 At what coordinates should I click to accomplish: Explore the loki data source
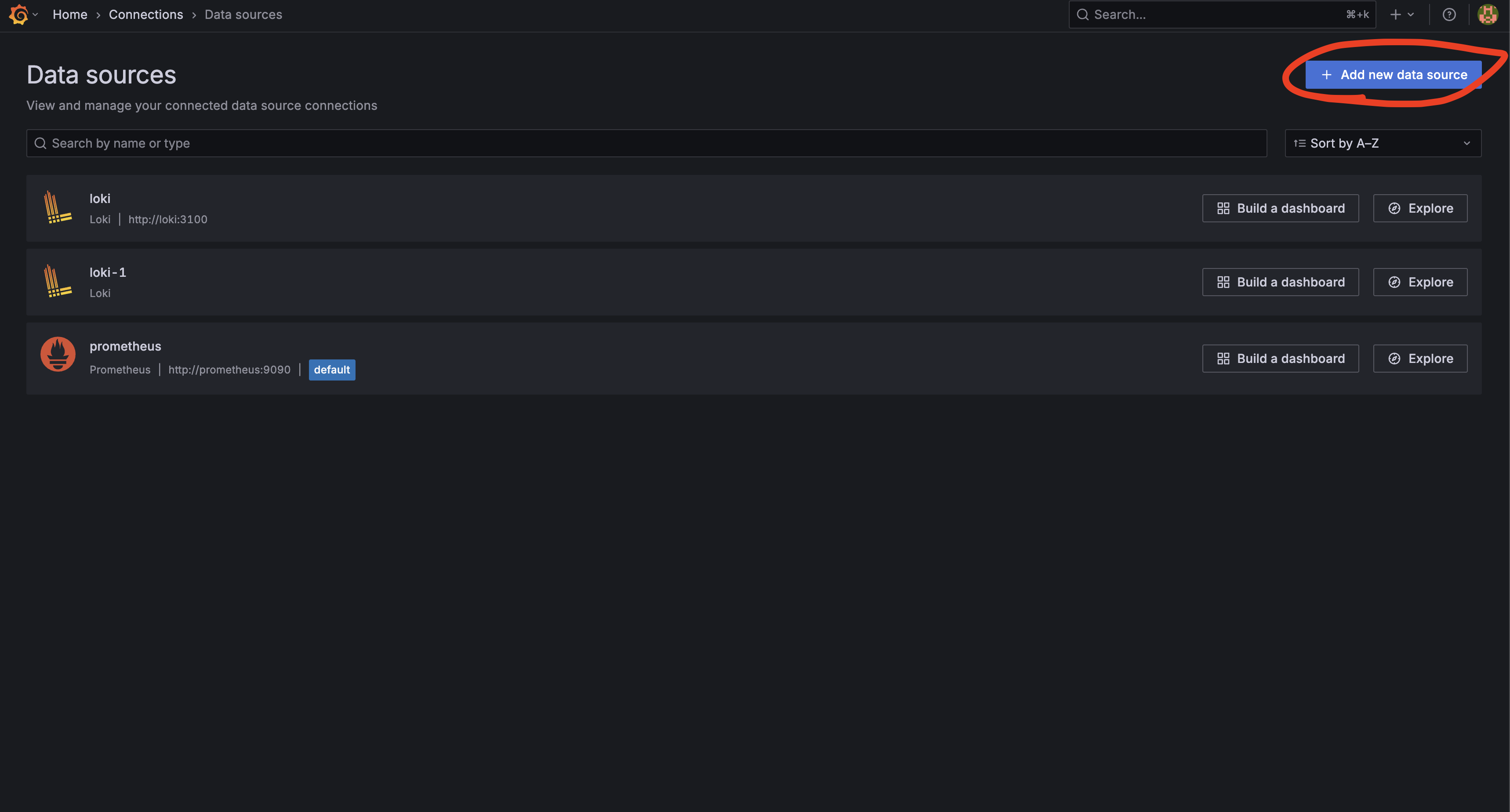point(1420,208)
